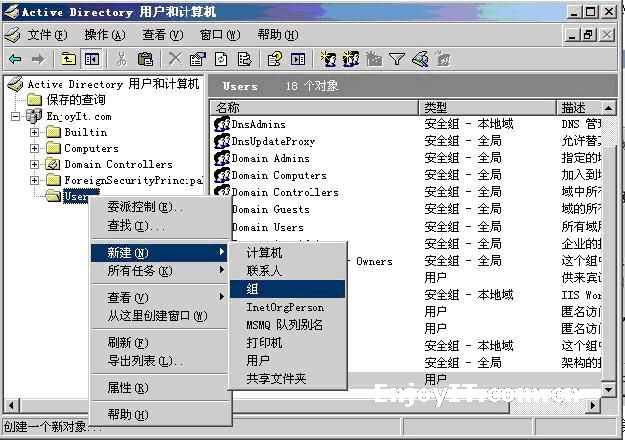Click the horizontal scrollbar right arrow

pos(593,405)
